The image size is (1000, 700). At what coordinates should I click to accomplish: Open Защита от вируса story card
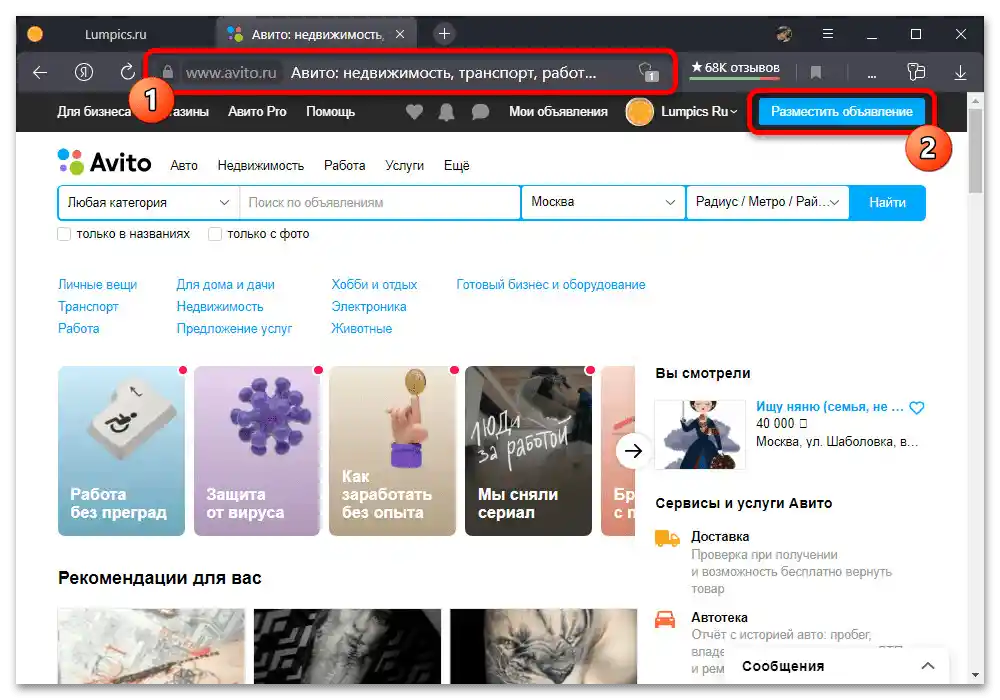pos(257,451)
